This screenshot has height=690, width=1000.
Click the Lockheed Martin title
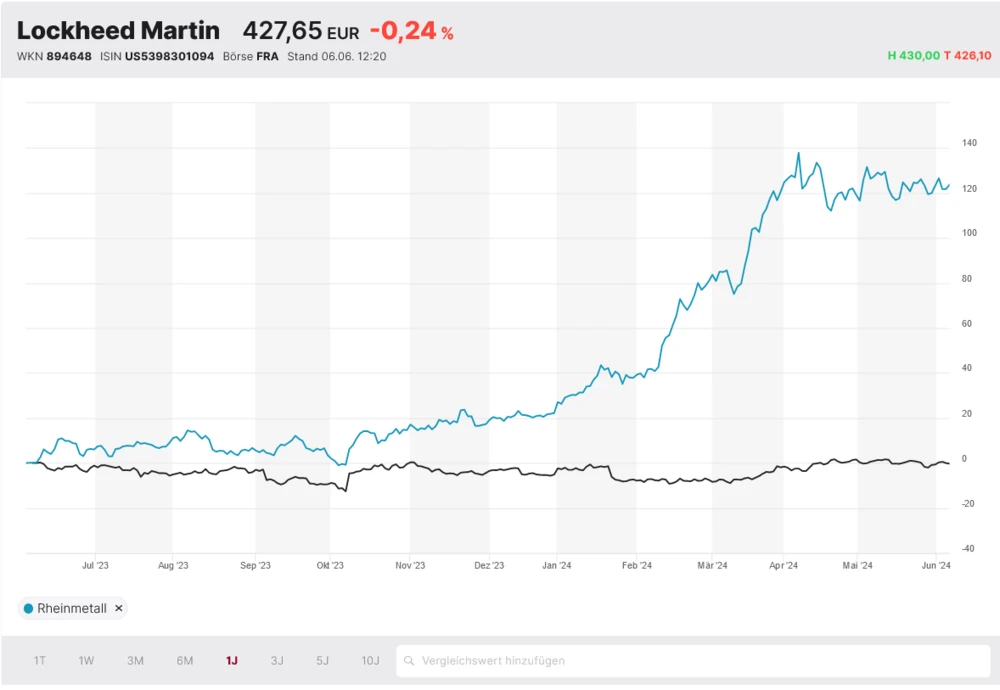118,31
